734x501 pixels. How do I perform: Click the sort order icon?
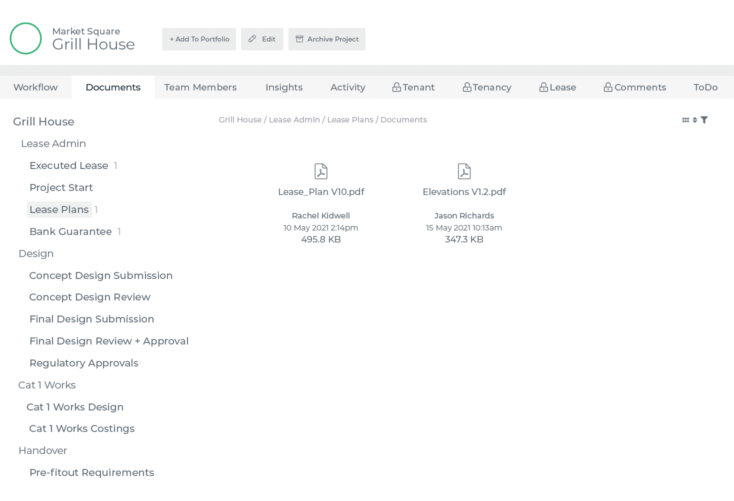[x=694, y=120]
